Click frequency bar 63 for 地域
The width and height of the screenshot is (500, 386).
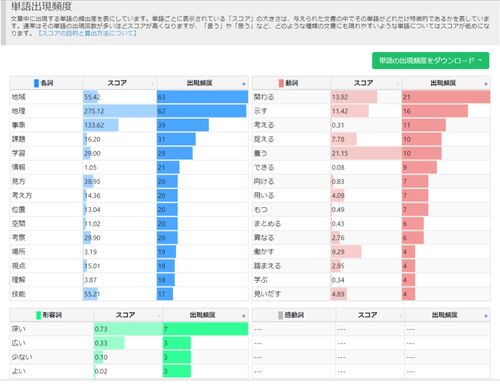202,97
